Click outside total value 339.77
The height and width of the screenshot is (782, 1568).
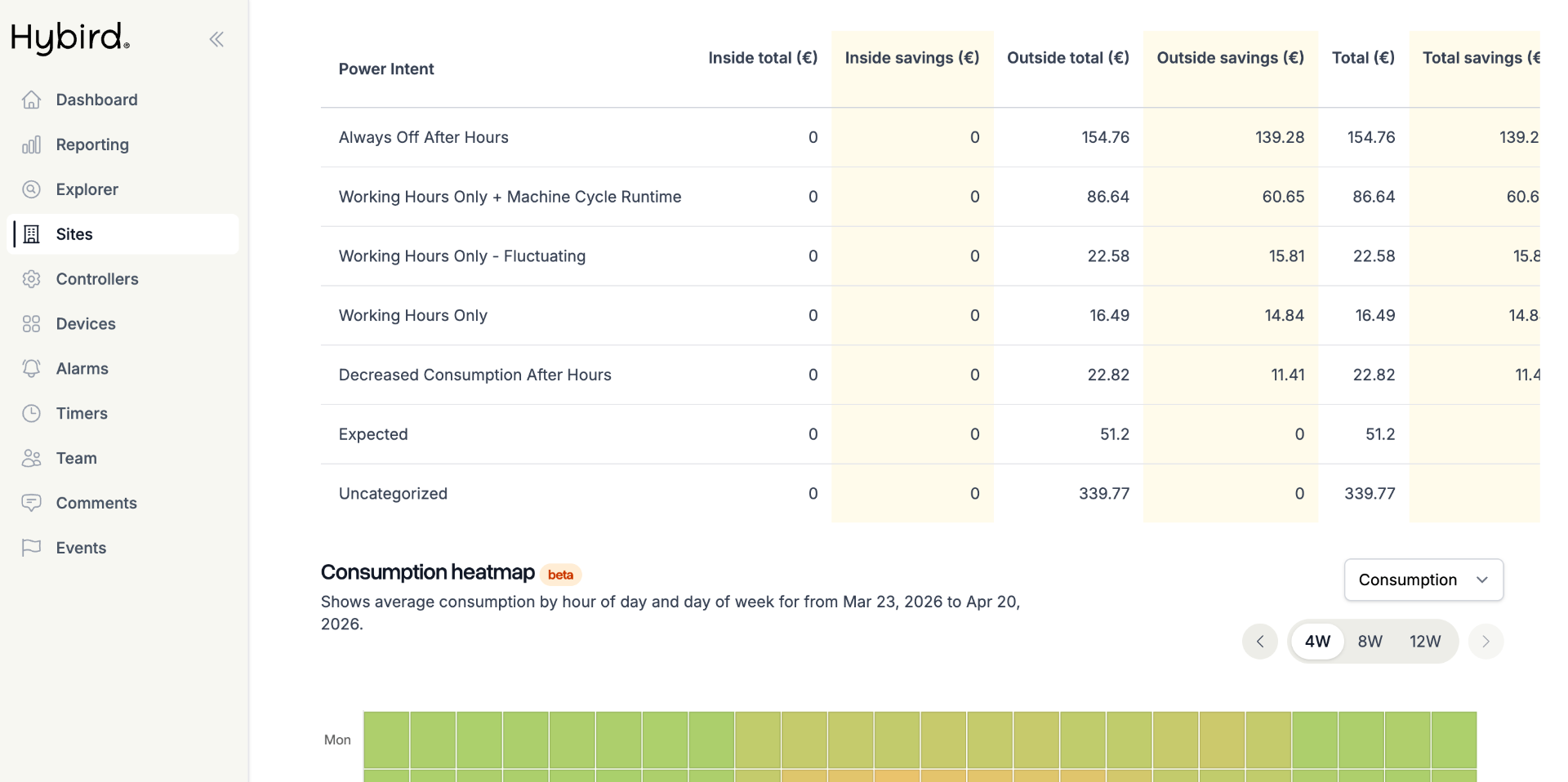point(1104,494)
